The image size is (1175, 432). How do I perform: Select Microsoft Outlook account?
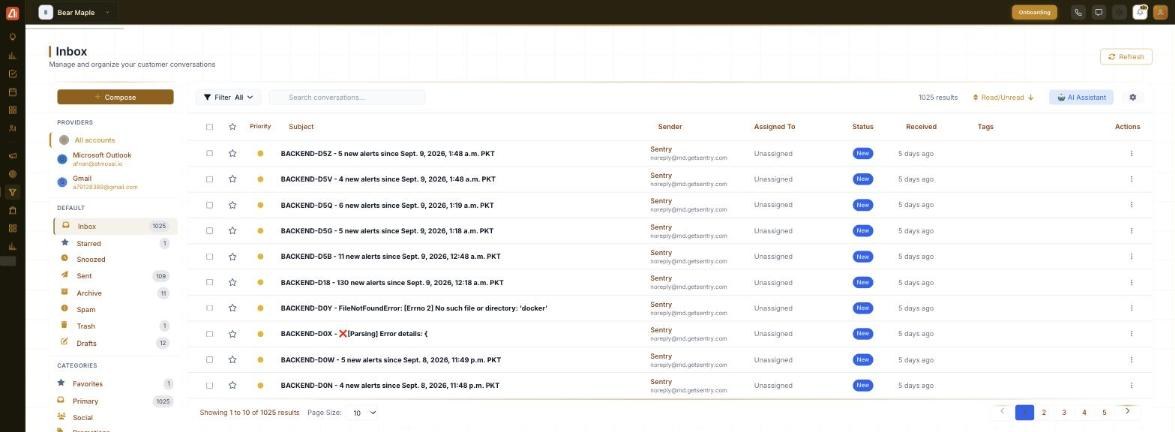(x=115, y=158)
